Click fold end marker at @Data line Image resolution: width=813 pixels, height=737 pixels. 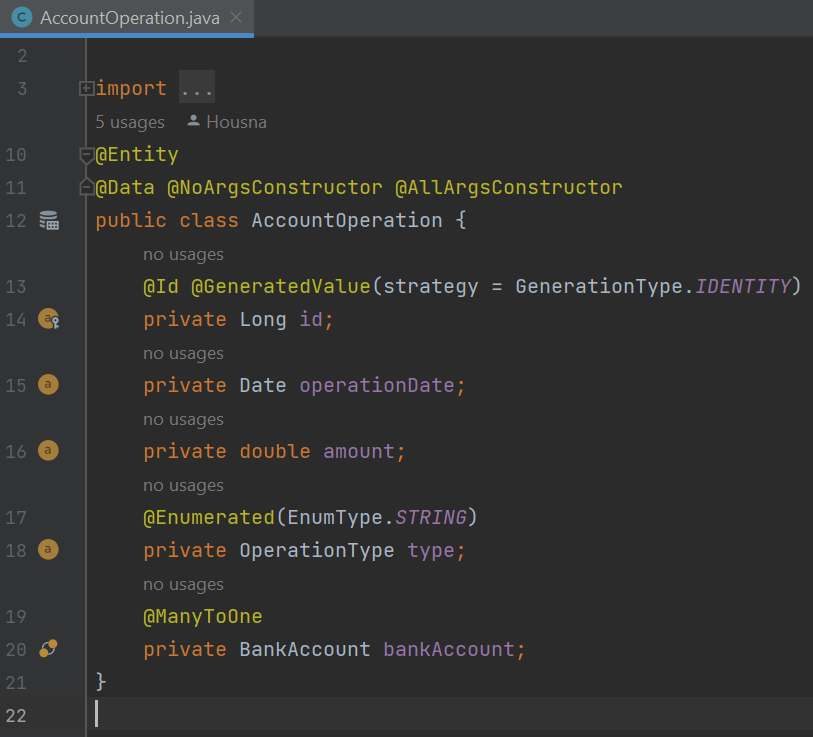[86, 187]
